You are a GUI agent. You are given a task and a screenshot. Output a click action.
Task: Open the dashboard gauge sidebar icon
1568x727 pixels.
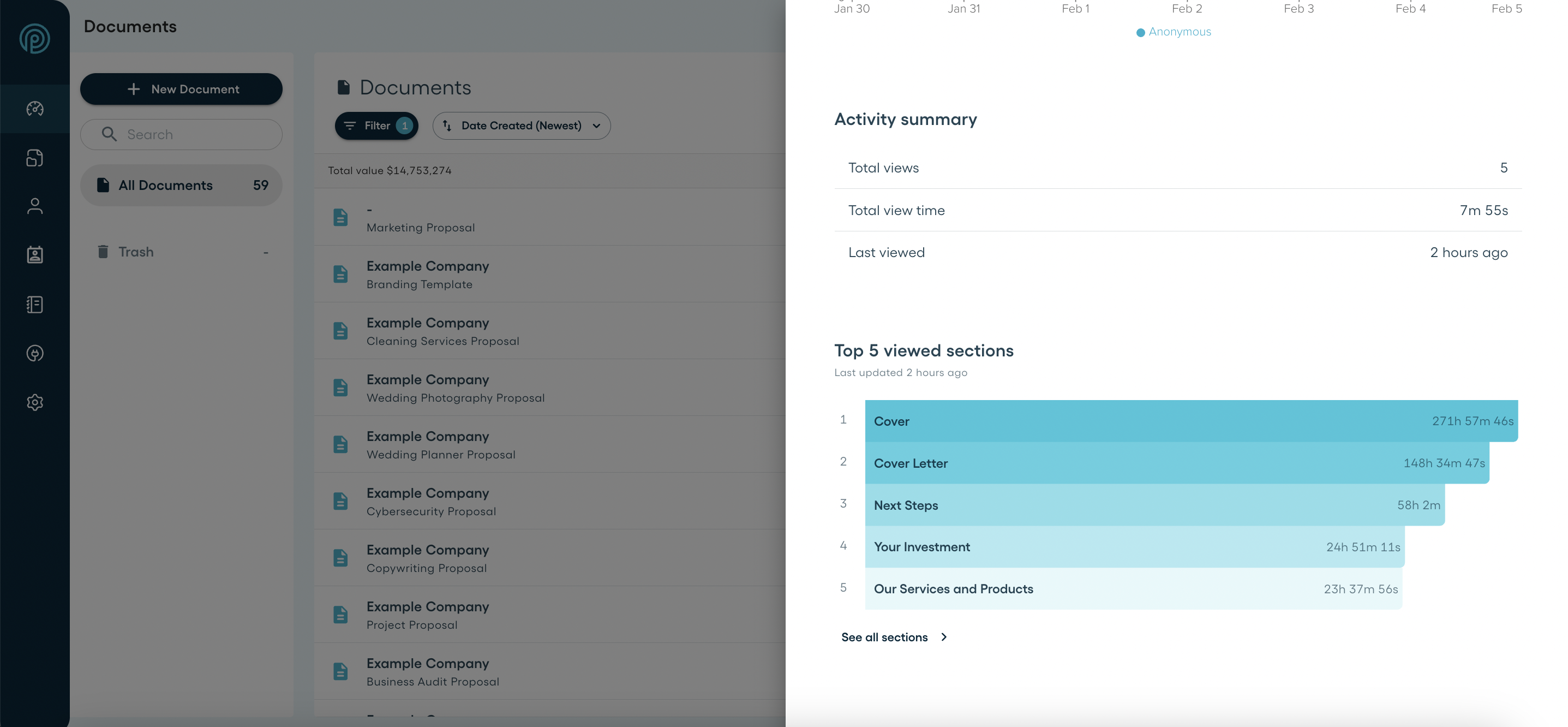point(35,109)
